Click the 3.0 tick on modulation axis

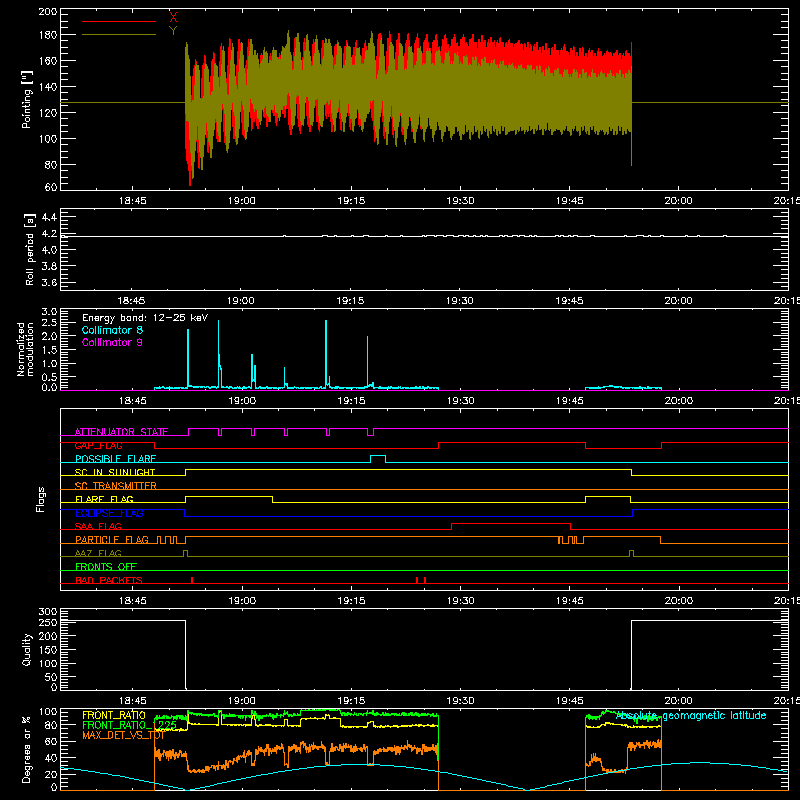[x=49, y=311]
